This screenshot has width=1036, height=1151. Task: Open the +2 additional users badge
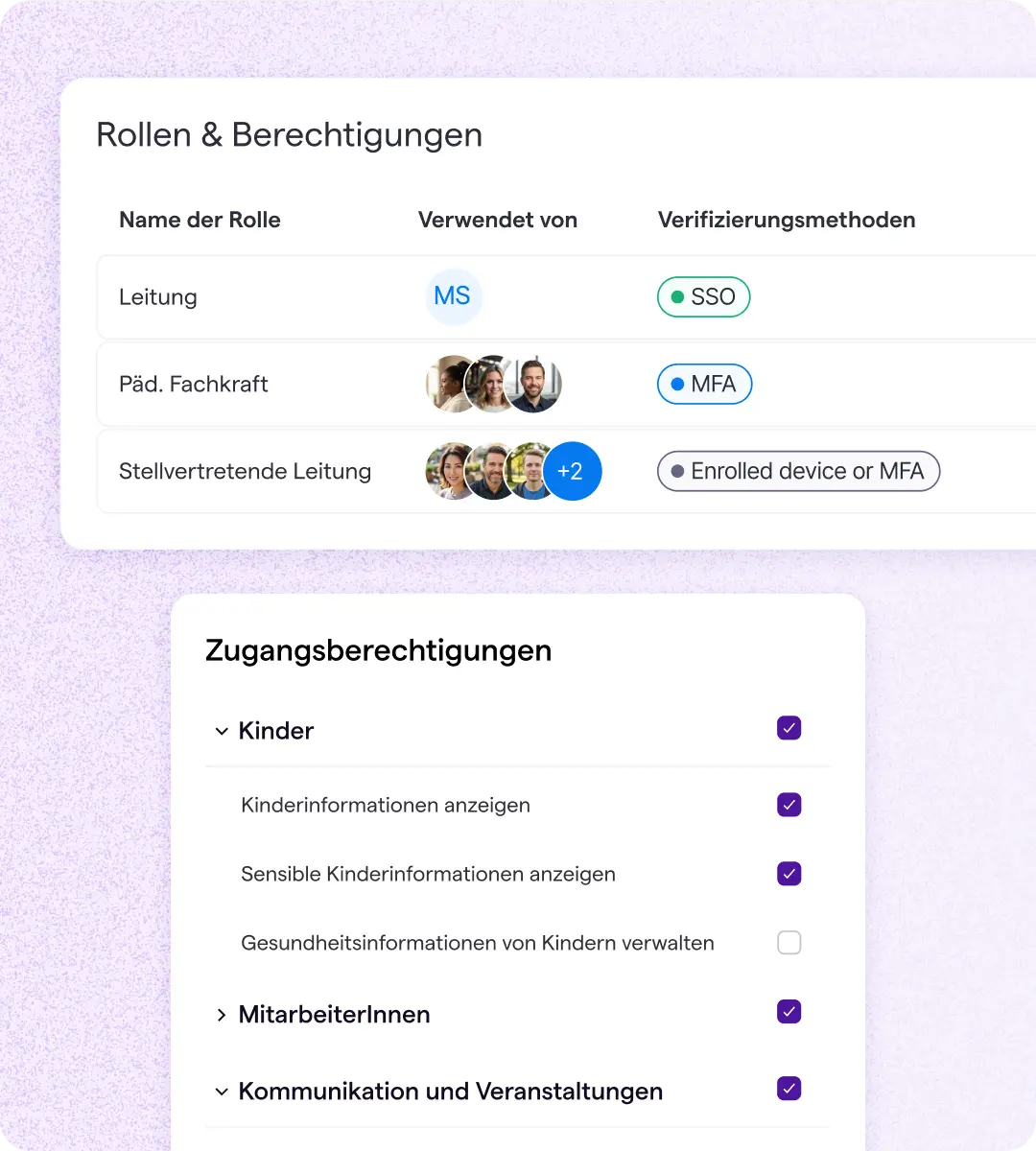coord(572,471)
